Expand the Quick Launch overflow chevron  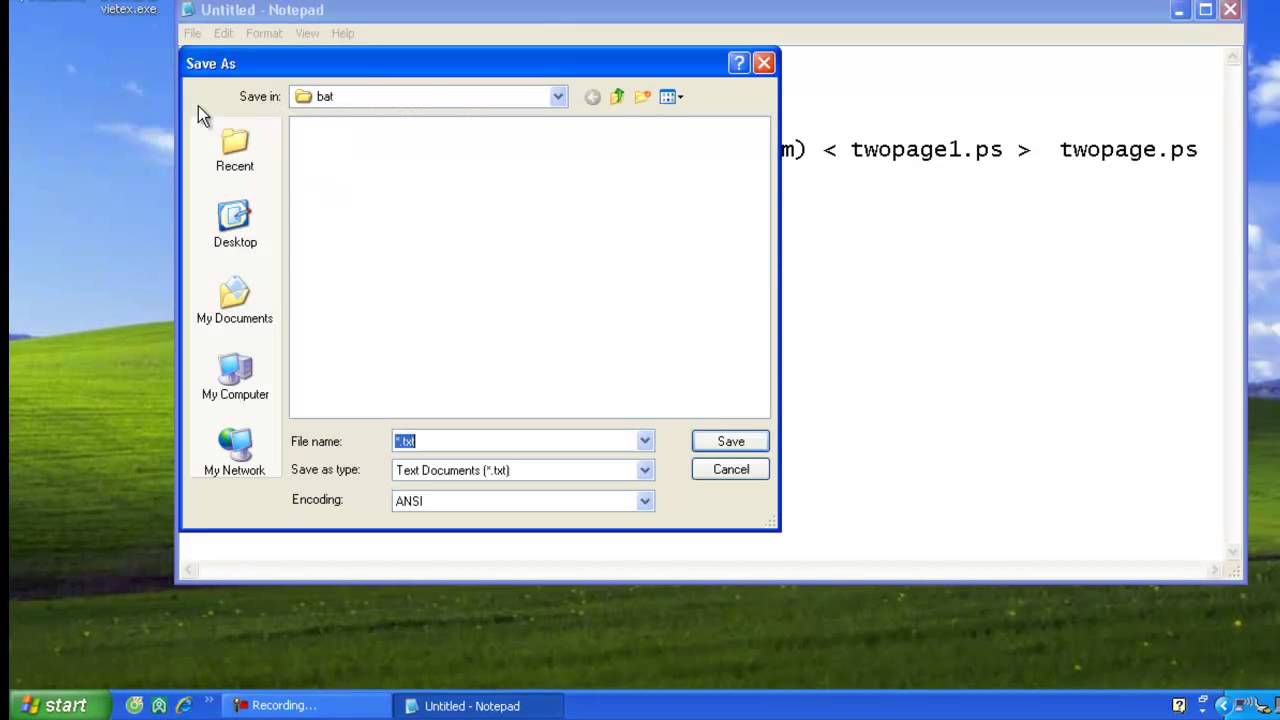pos(208,699)
